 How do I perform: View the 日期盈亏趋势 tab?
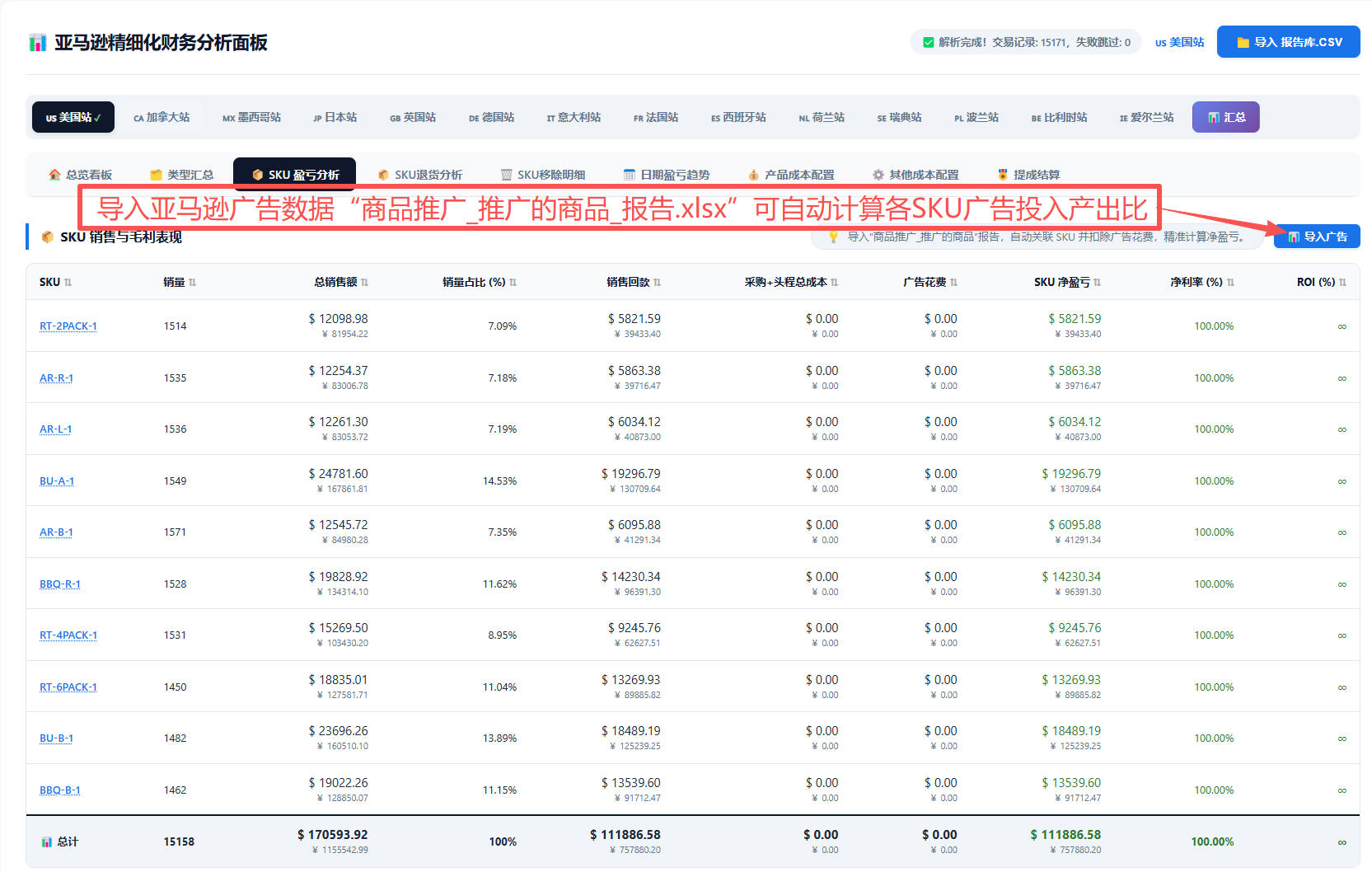coord(667,175)
